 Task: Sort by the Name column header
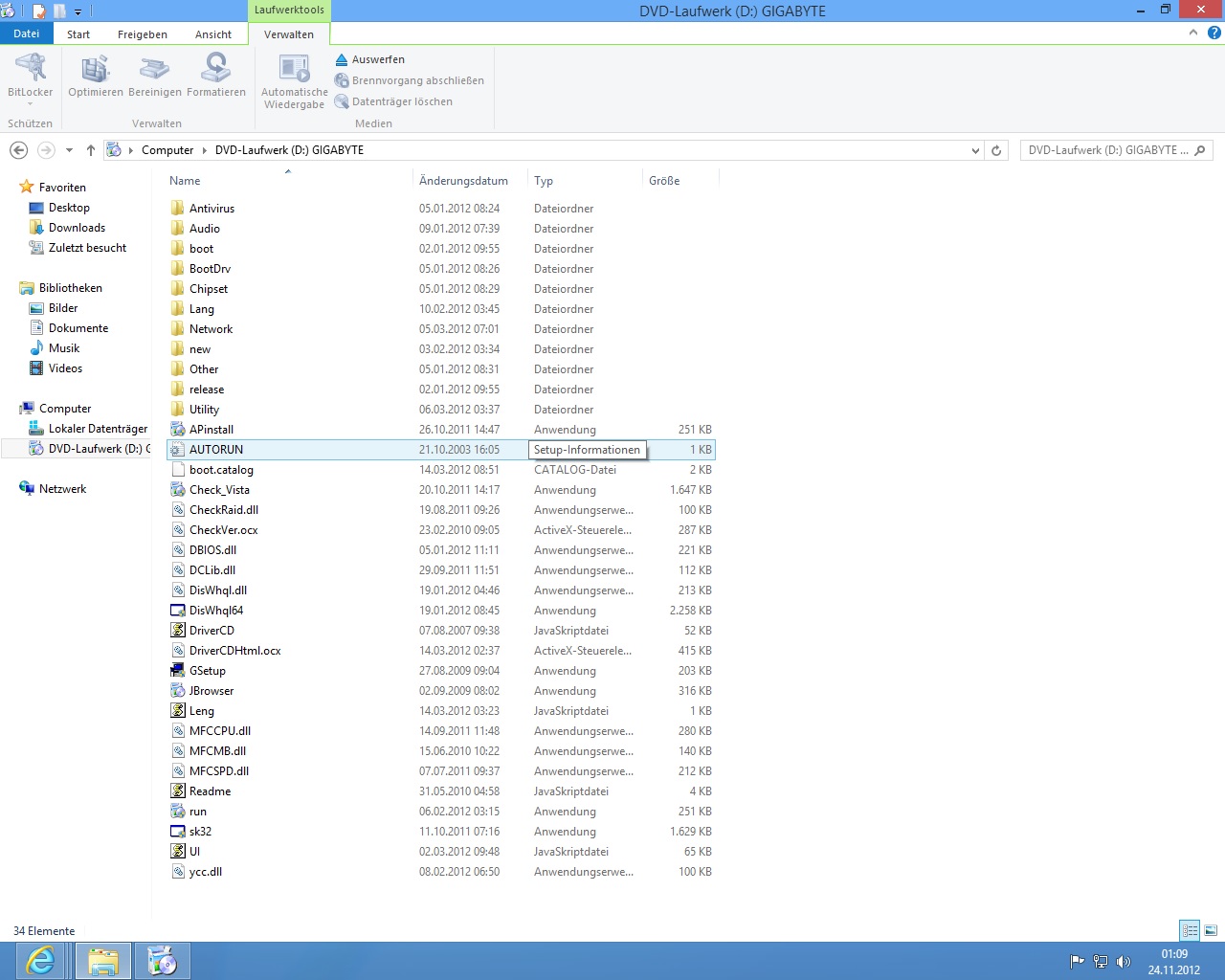point(185,181)
